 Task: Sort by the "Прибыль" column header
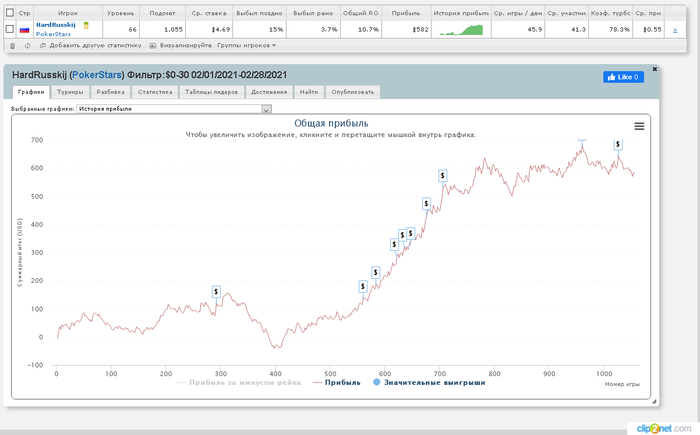[406, 13]
